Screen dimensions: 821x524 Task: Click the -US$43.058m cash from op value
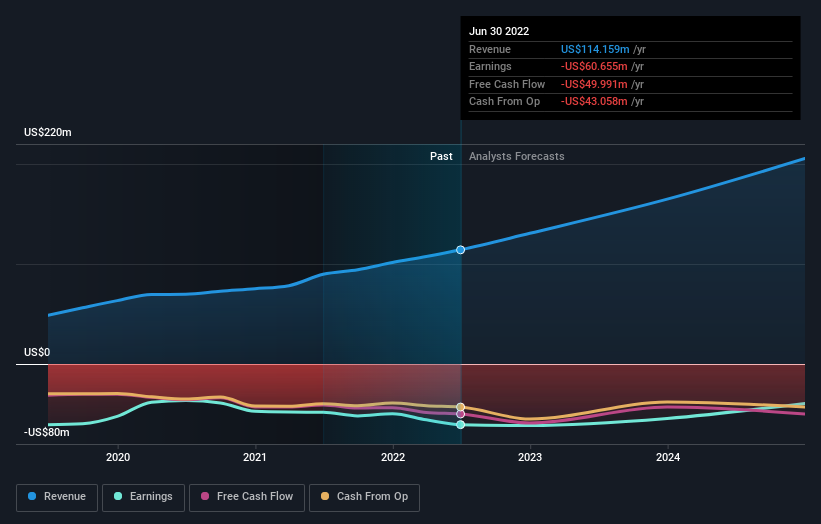(594, 102)
